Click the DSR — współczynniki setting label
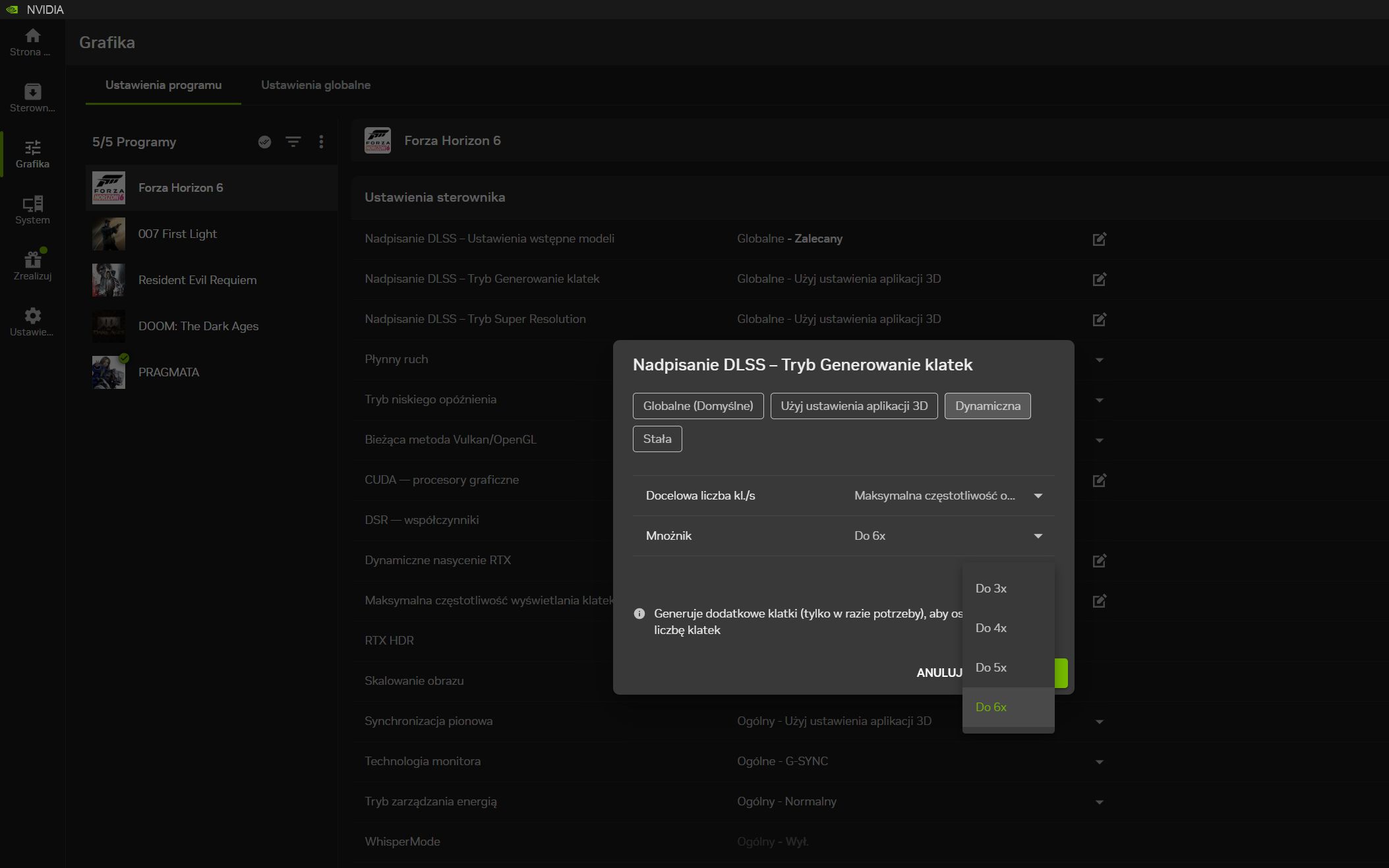Screen dimensions: 1389x868 coord(421,520)
